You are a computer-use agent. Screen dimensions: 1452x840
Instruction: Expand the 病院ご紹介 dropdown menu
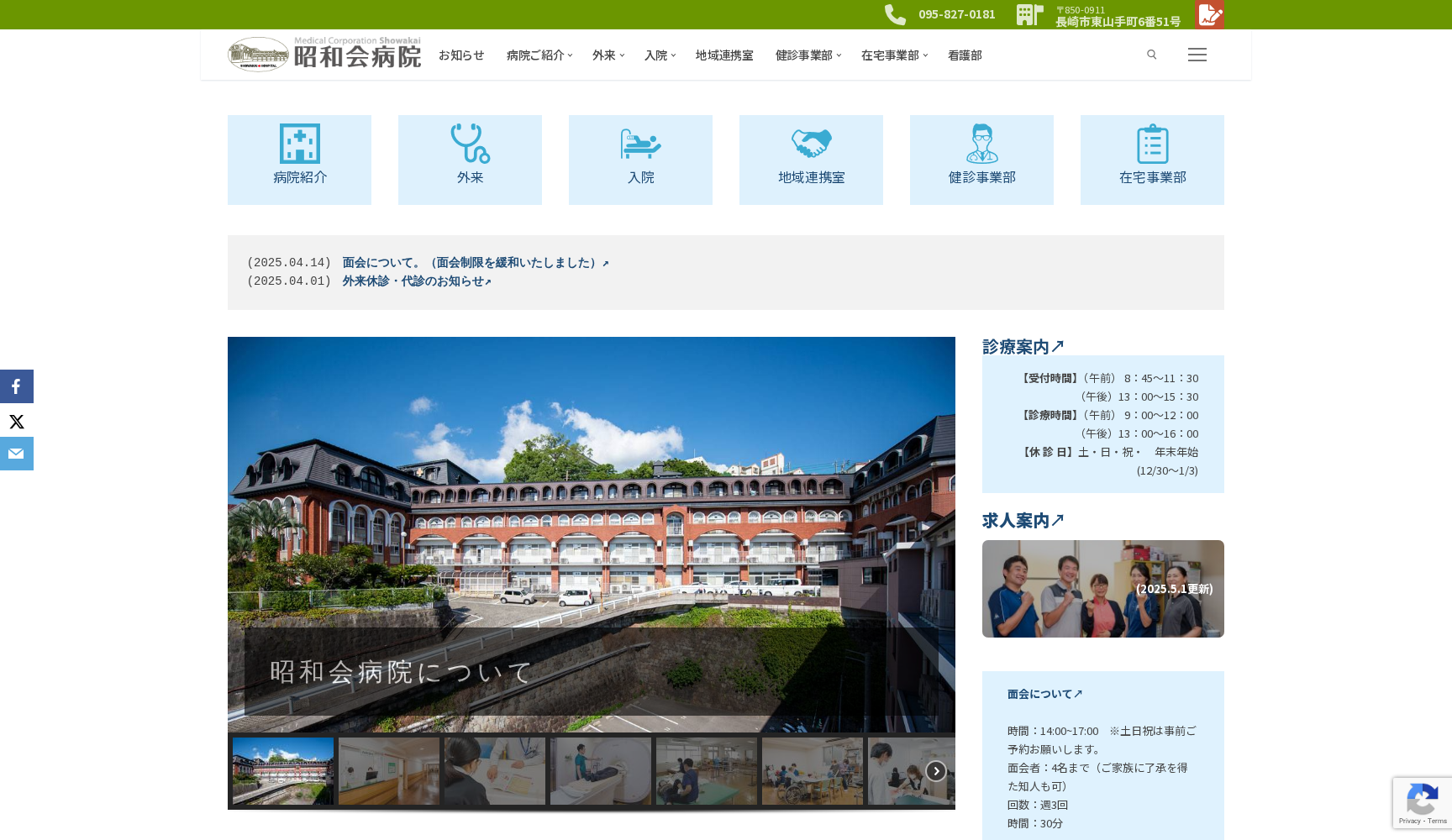538,55
